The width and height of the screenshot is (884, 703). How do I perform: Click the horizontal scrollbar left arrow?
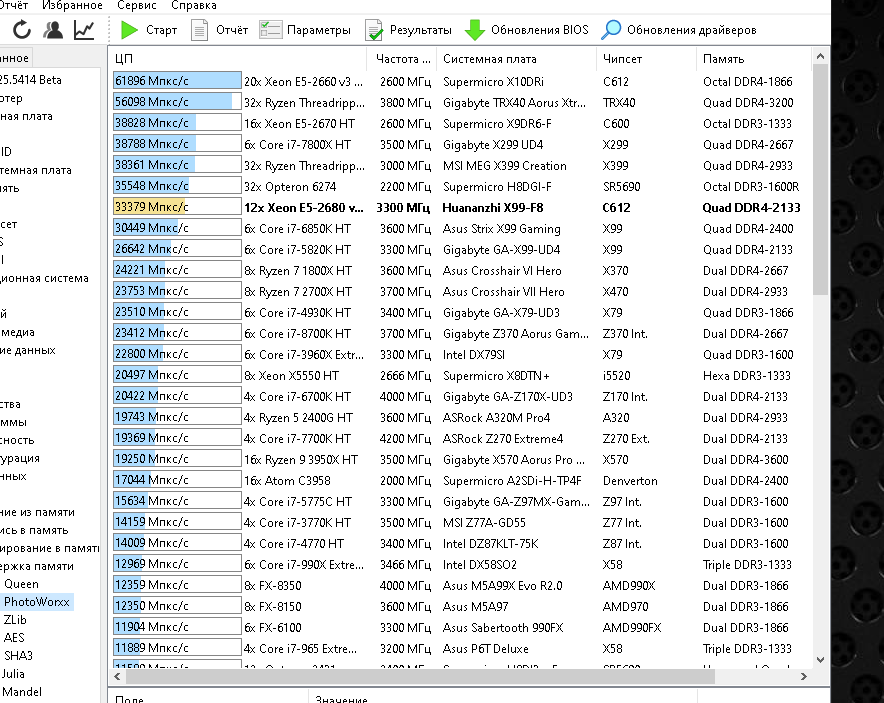(117, 677)
